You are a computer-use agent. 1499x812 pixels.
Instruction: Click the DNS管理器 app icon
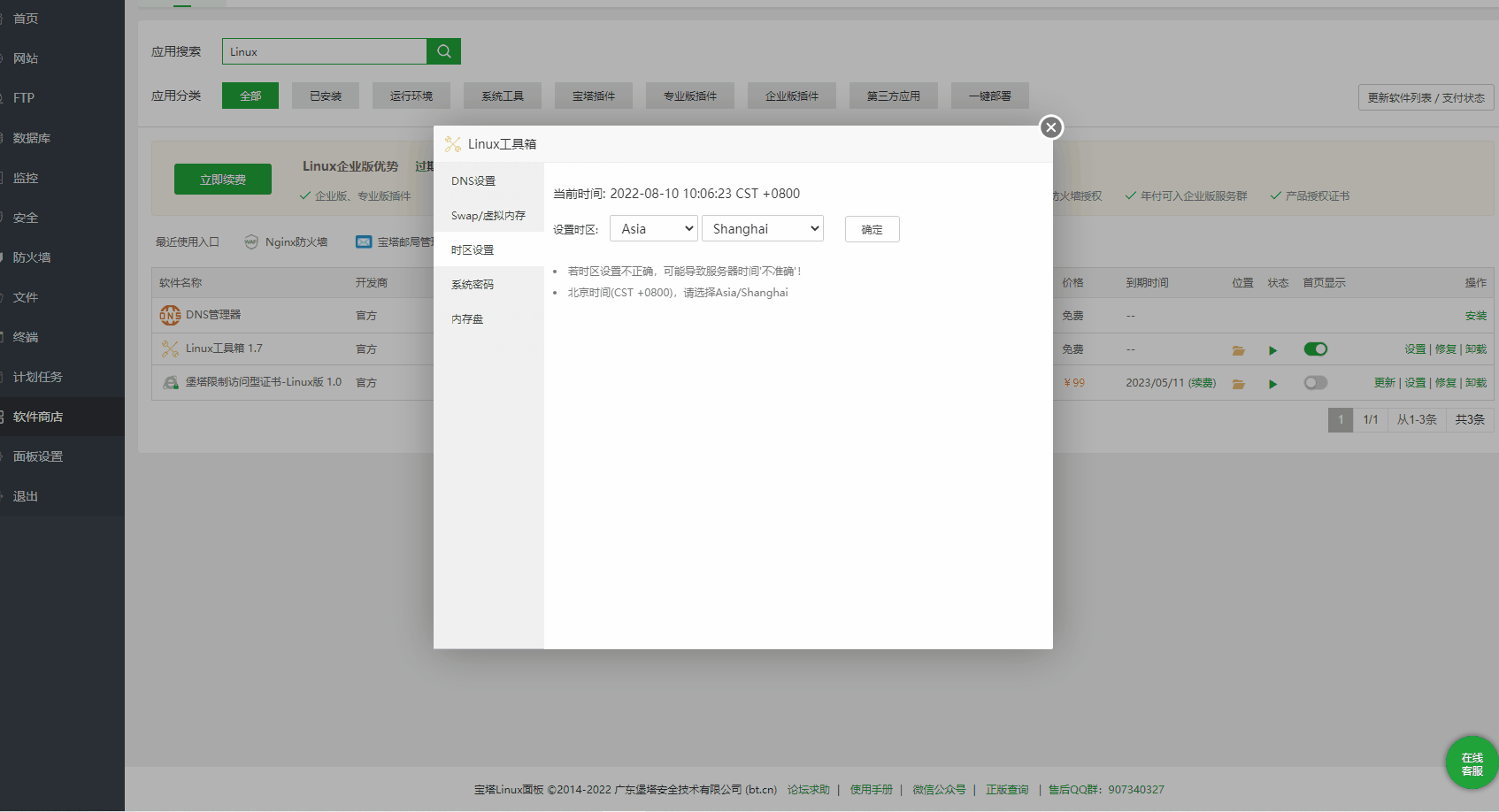tap(170, 315)
